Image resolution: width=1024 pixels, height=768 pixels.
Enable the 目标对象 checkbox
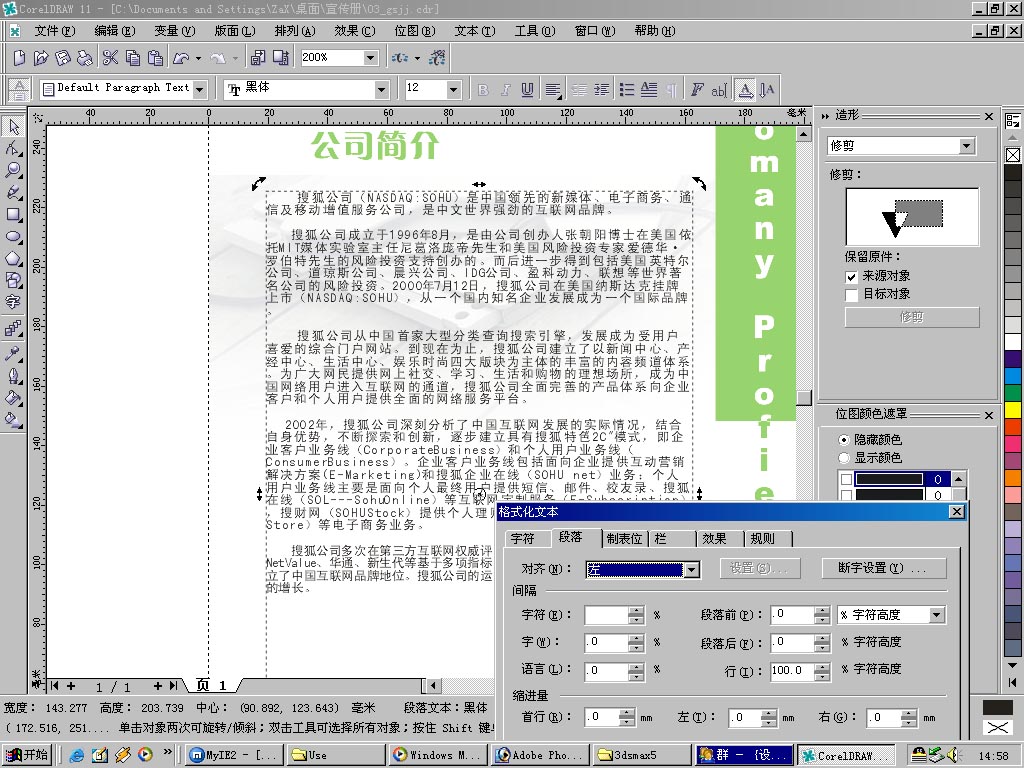851,295
